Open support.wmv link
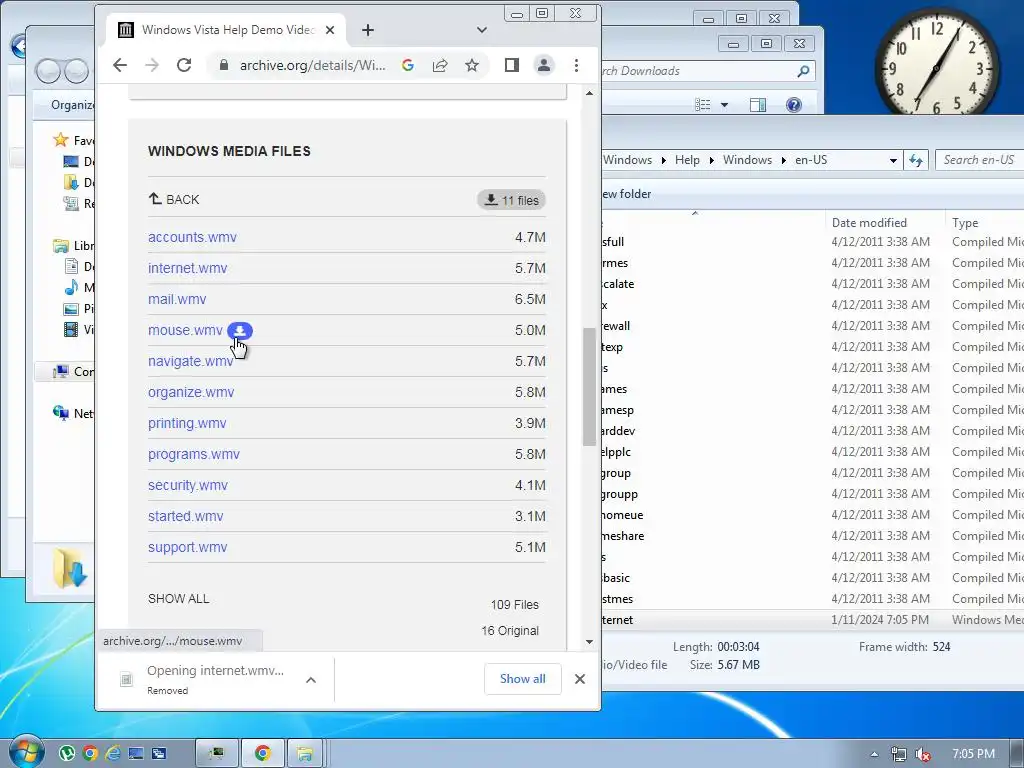Image resolution: width=1024 pixels, height=768 pixels. tap(187, 547)
